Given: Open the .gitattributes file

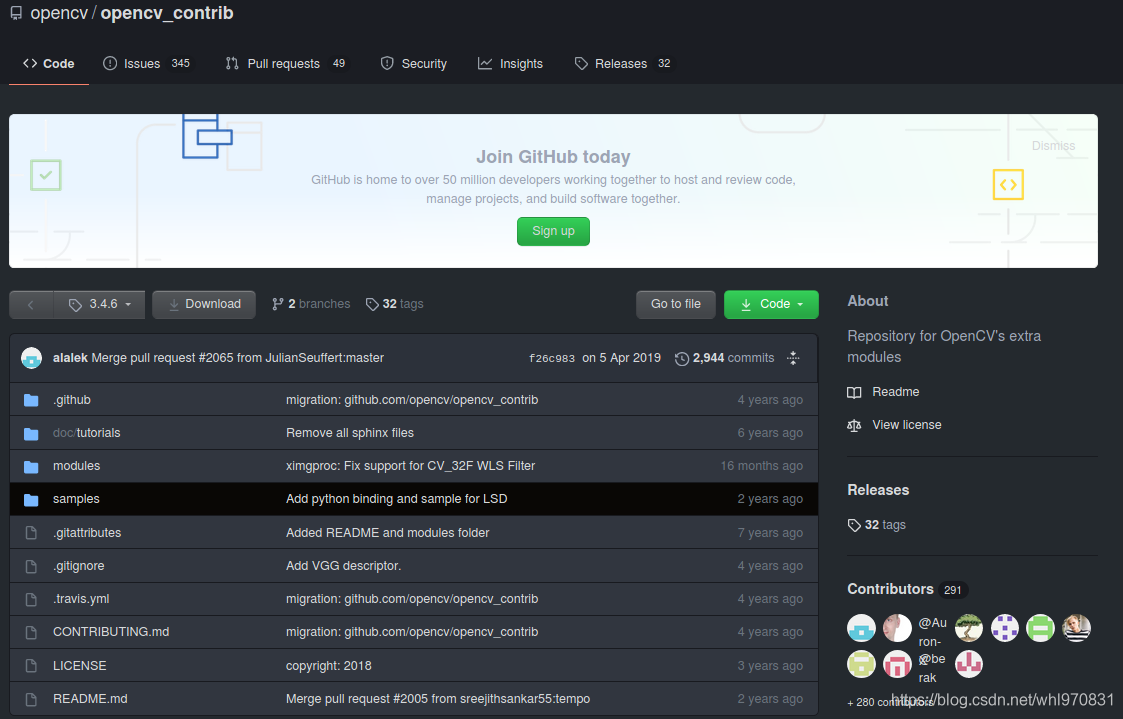Looking at the screenshot, I should [x=87, y=533].
